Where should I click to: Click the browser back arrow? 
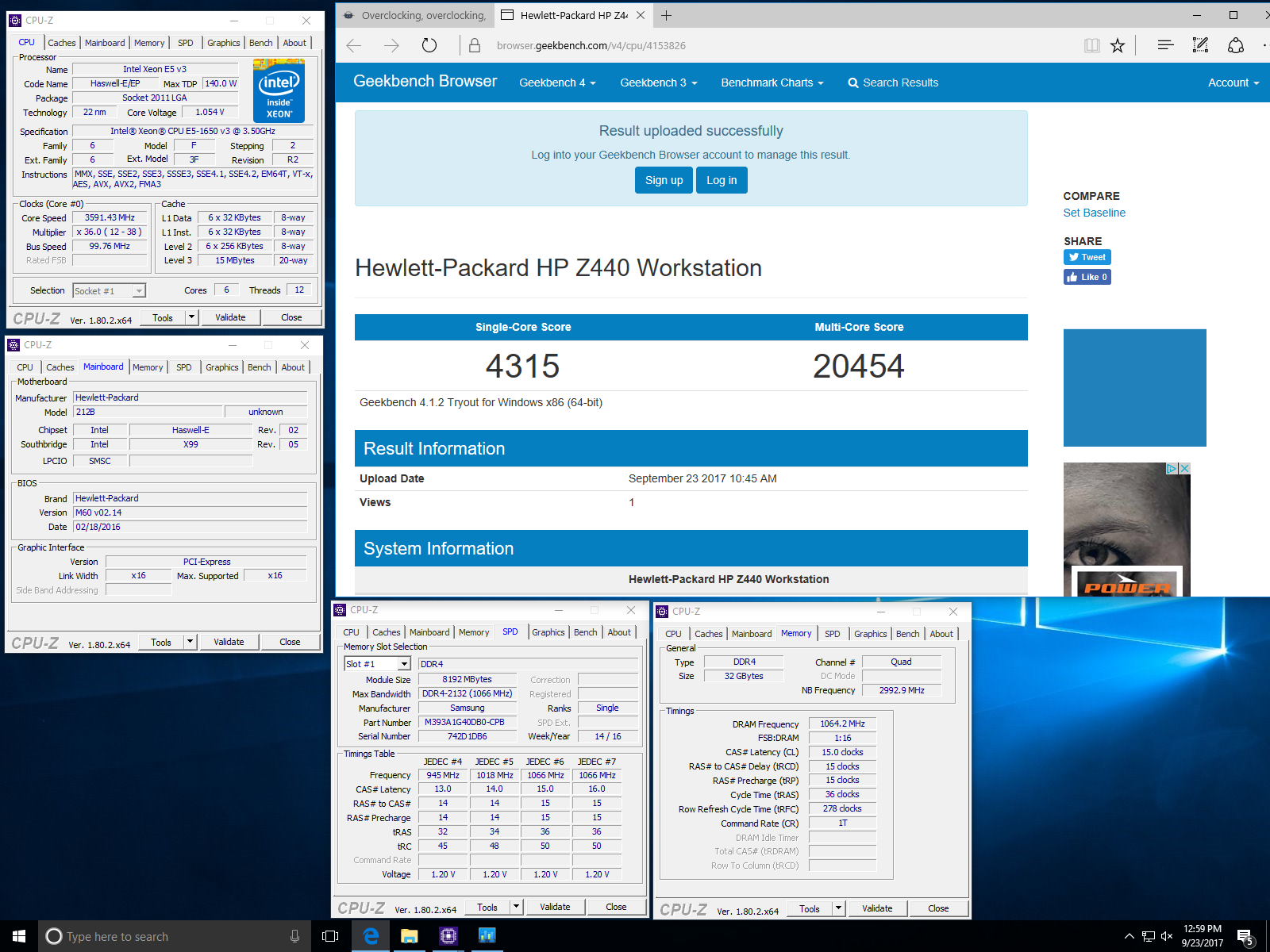[x=354, y=45]
